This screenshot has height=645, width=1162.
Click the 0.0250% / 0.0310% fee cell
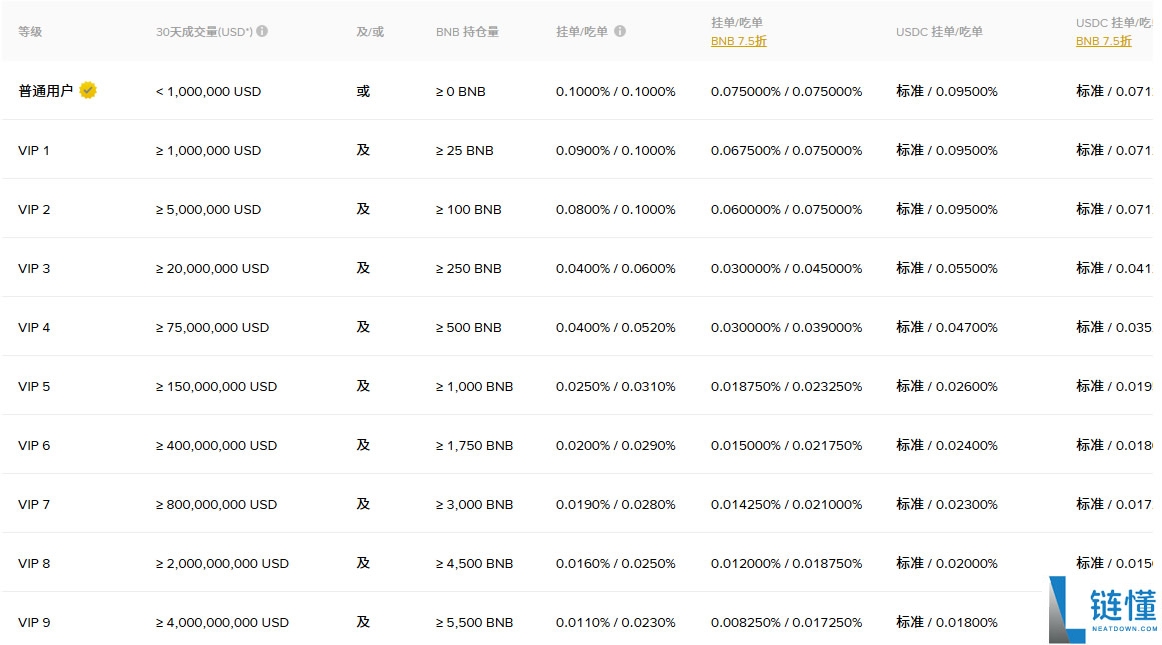tap(616, 387)
